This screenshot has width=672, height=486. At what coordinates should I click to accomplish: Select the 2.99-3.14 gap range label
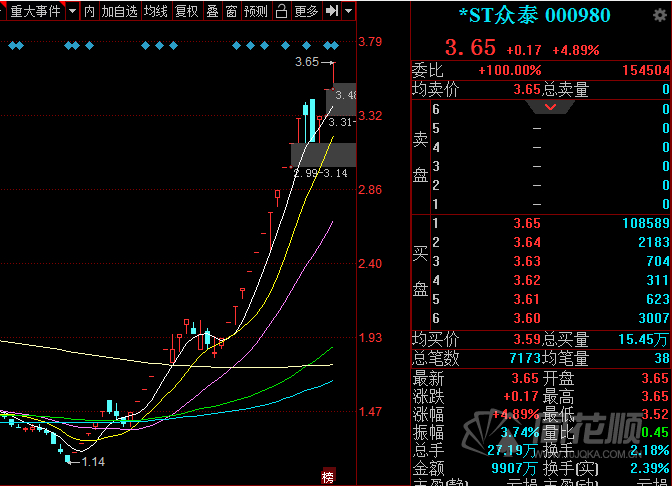(320, 174)
